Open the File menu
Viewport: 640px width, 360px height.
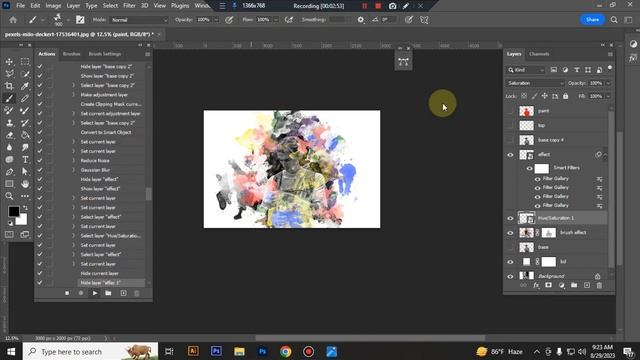(x=20, y=6)
